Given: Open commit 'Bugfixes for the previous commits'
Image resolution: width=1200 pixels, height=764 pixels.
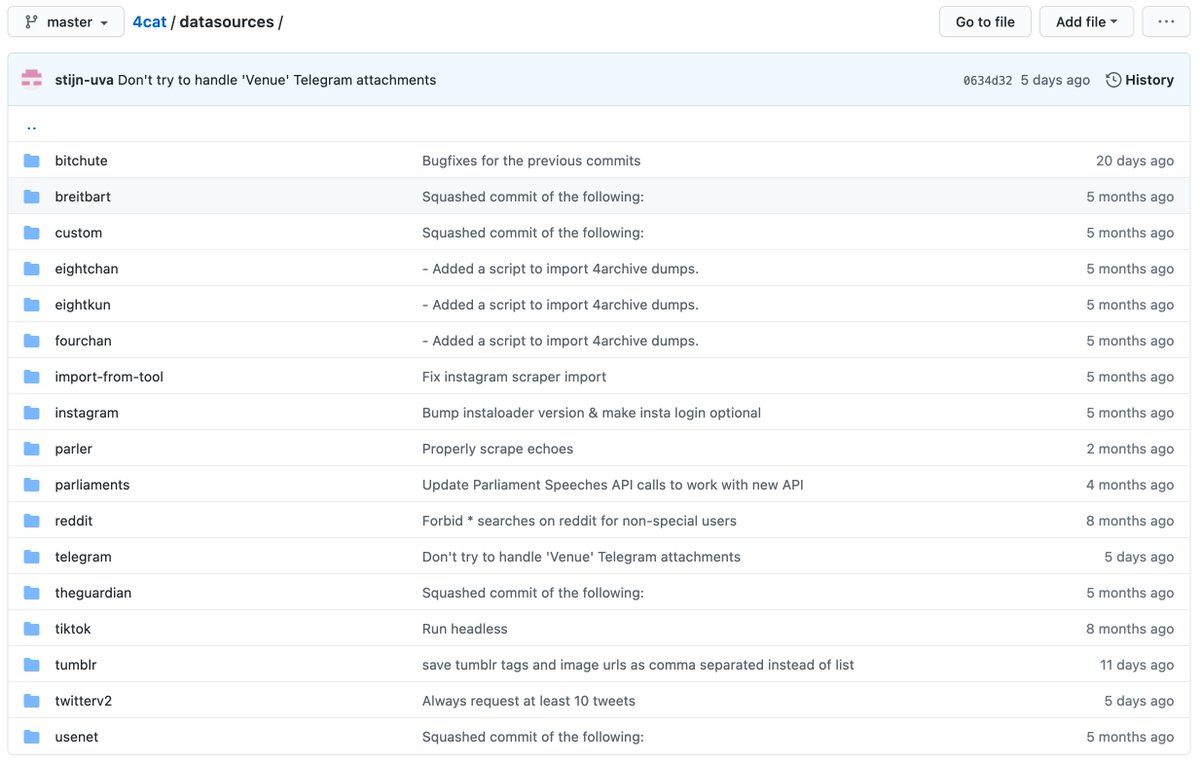Looking at the screenshot, I should coord(531,161).
